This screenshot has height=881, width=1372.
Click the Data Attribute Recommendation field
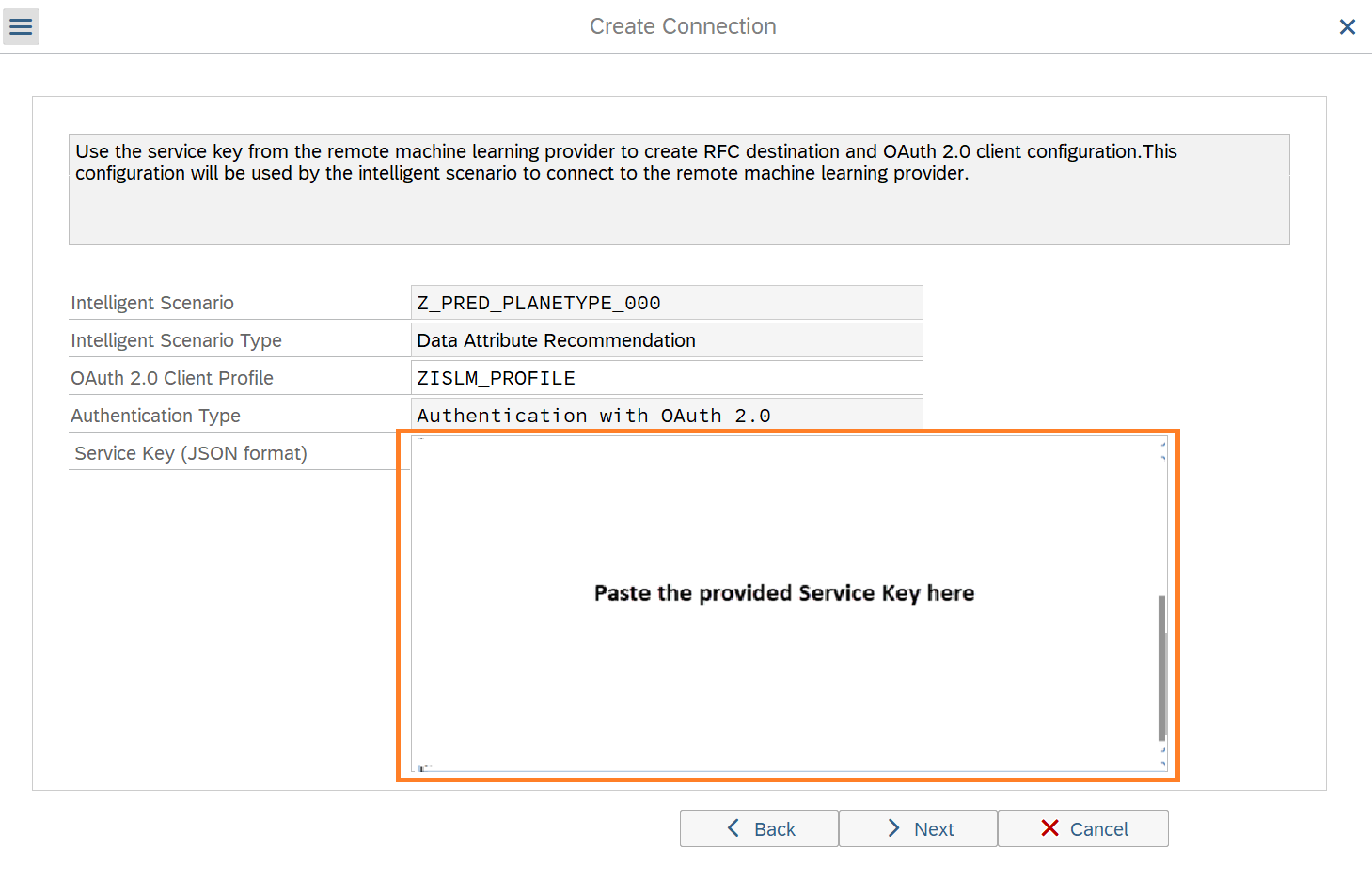666,340
